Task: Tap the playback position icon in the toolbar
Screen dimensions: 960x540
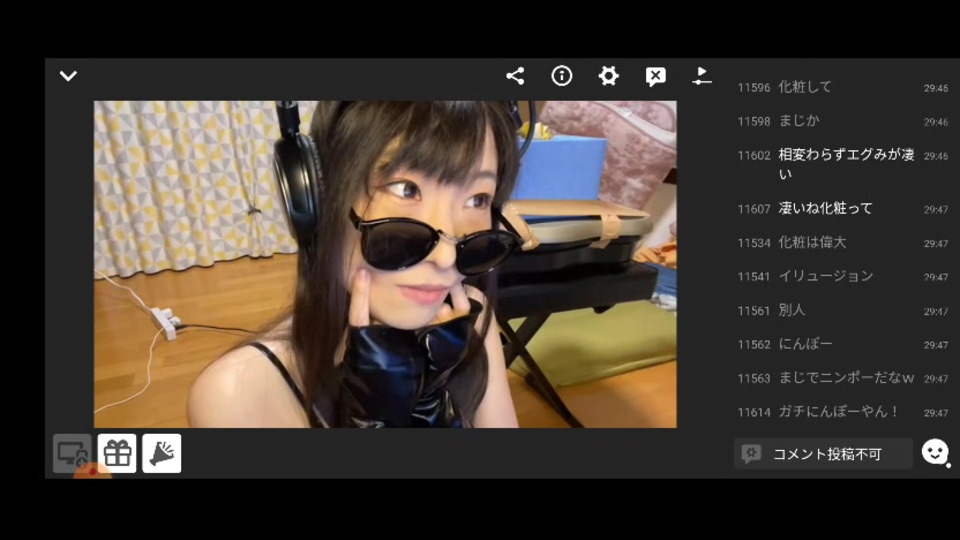Action: [x=702, y=76]
